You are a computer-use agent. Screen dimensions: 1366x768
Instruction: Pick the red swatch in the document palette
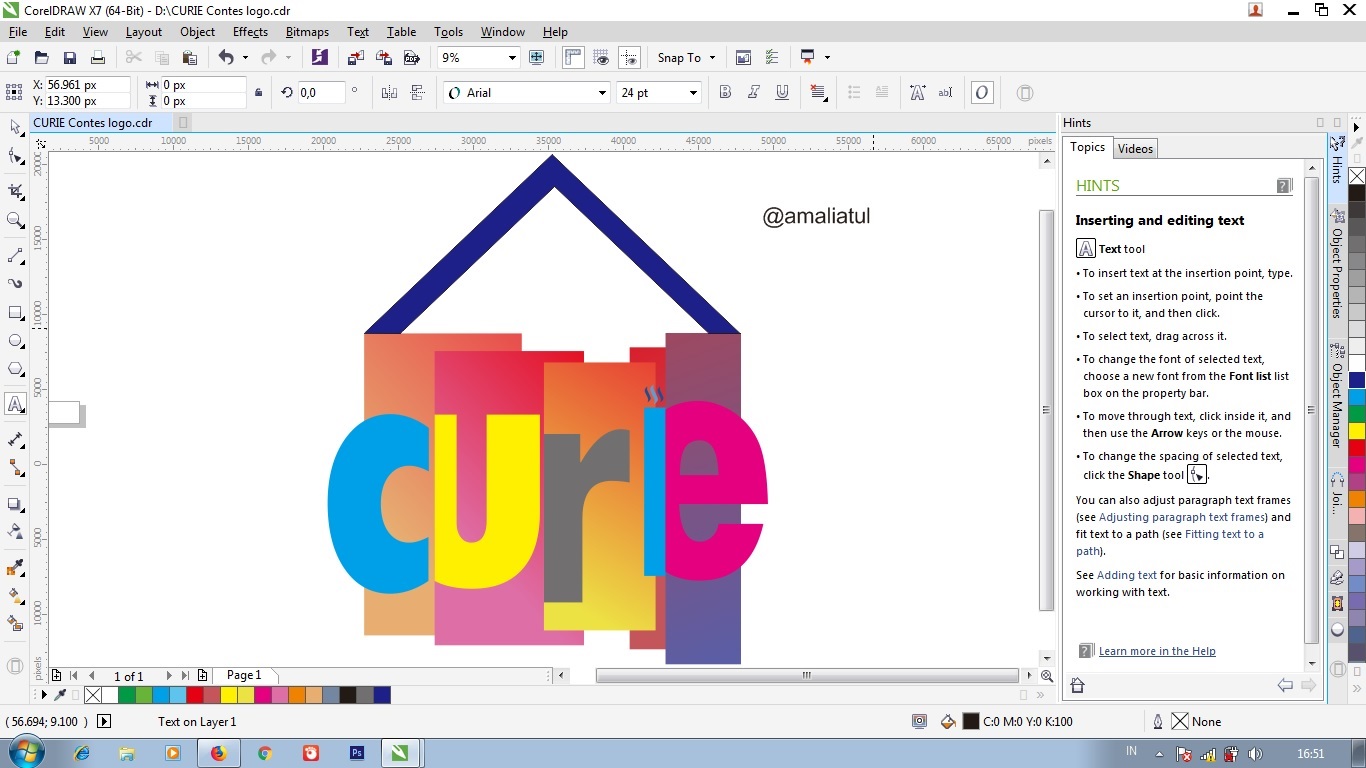[195, 695]
